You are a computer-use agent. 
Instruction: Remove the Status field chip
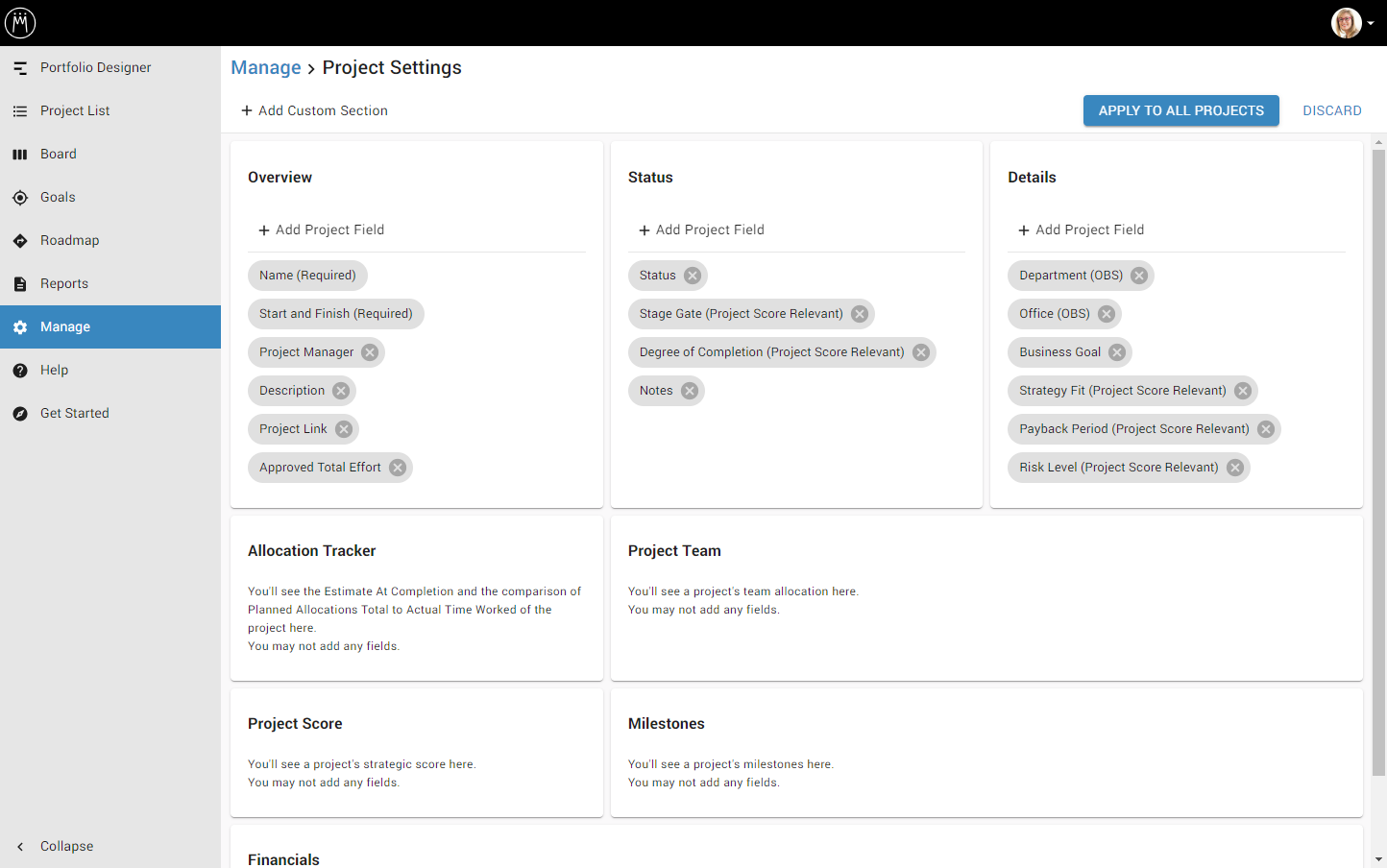coord(693,276)
